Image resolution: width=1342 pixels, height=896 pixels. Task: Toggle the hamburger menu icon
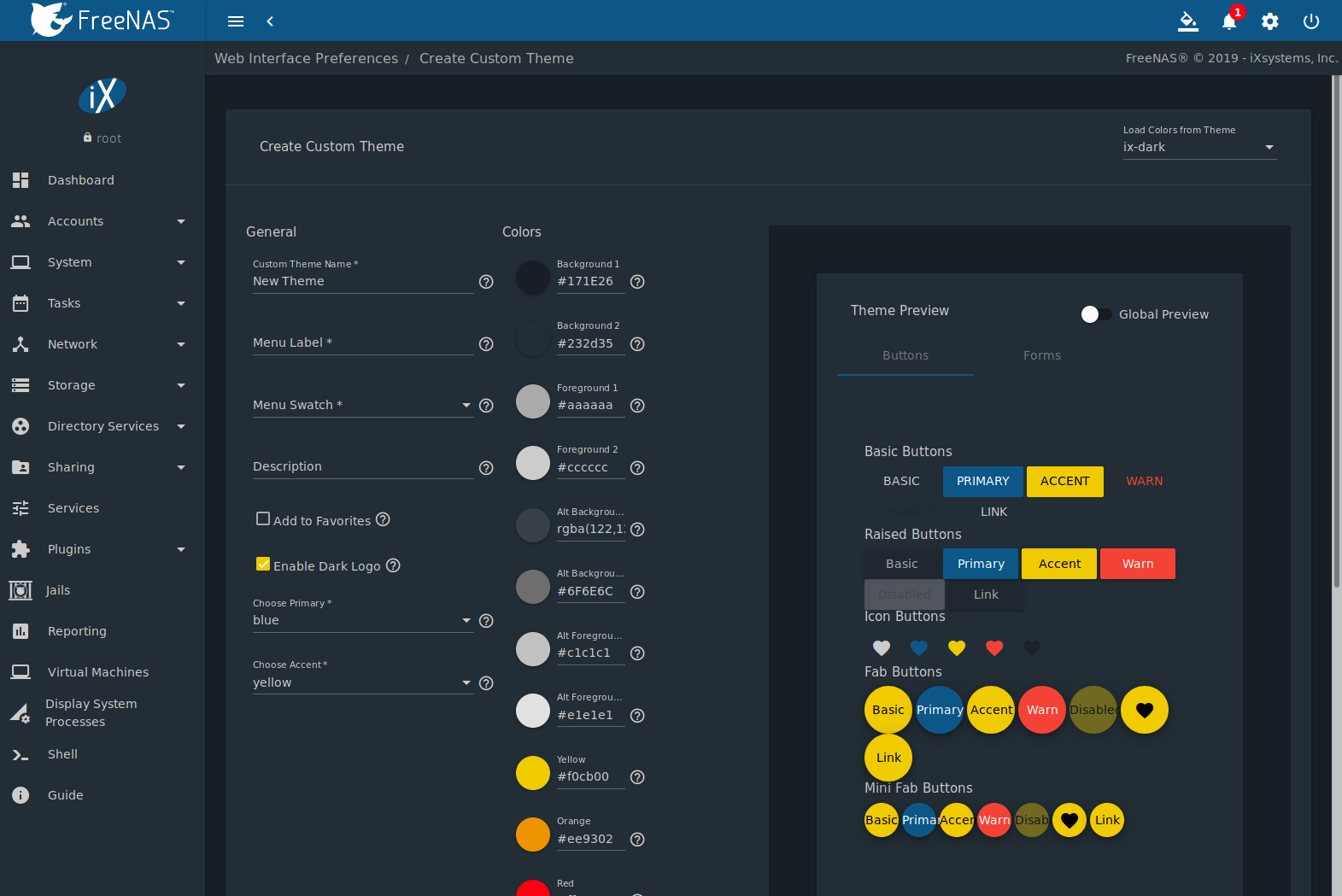pos(236,21)
